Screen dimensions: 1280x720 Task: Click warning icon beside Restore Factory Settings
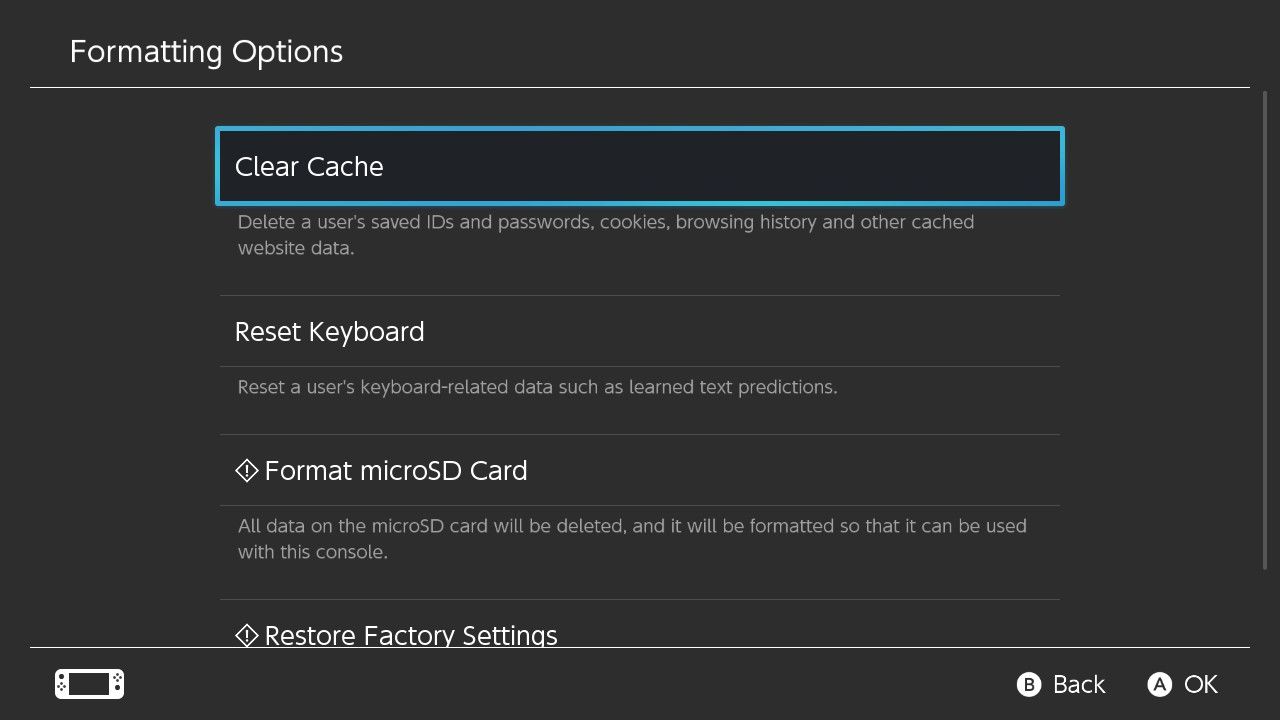point(247,634)
